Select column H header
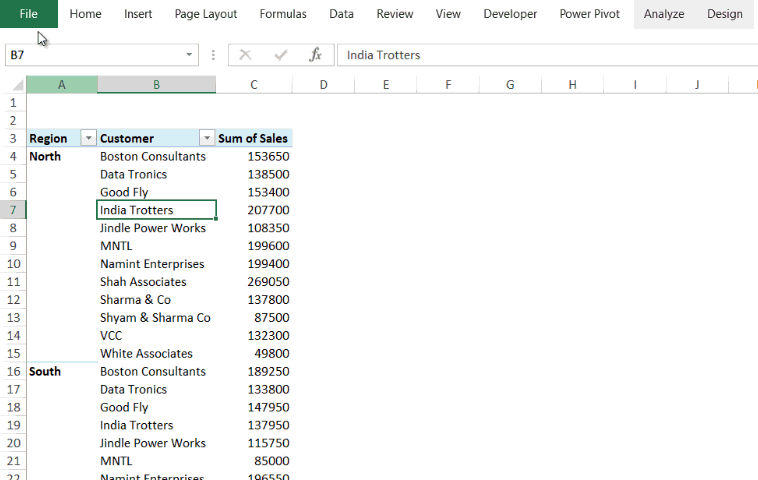Viewport: 758px width, 480px height. coord(572,85)
